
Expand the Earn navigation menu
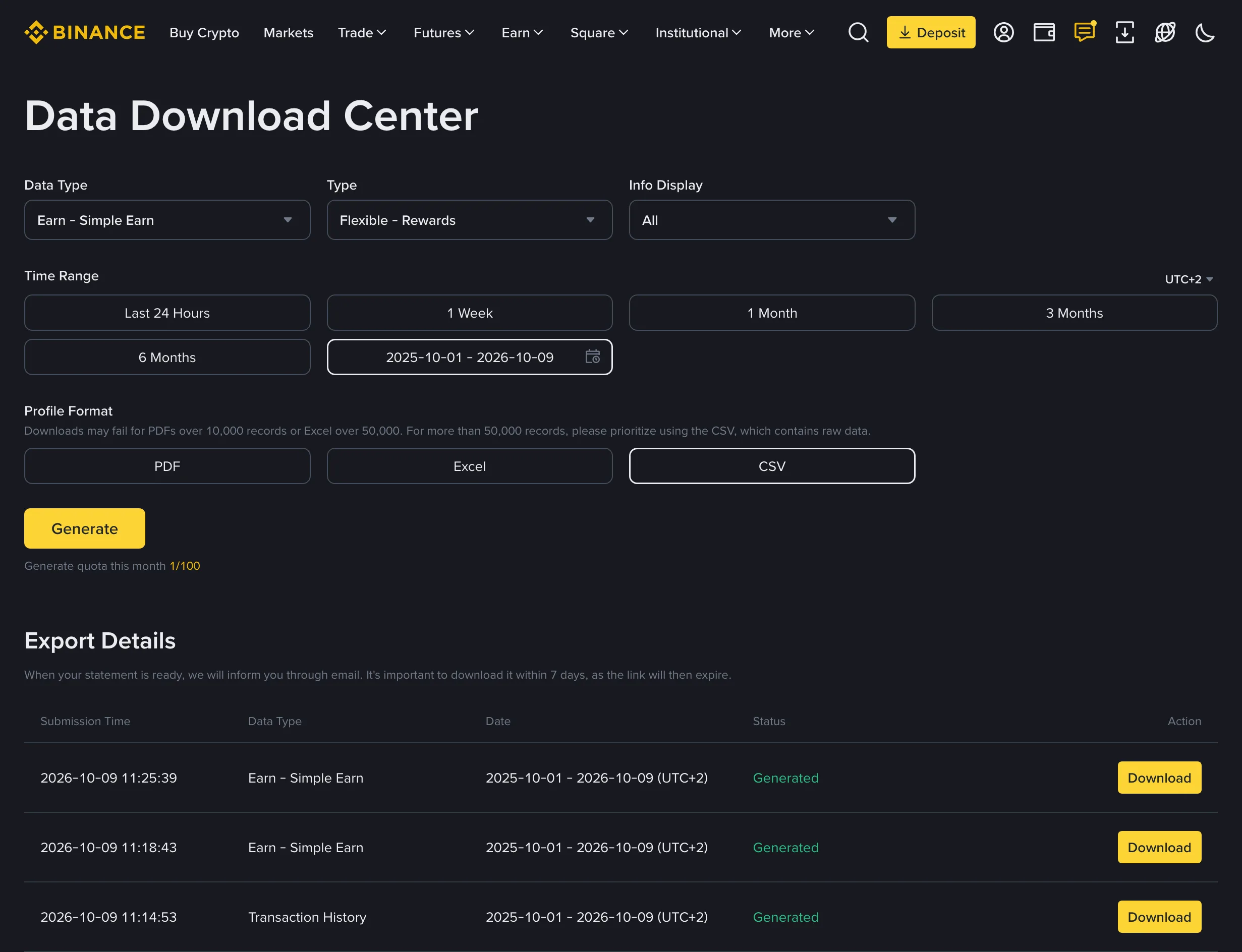point(522,33)
